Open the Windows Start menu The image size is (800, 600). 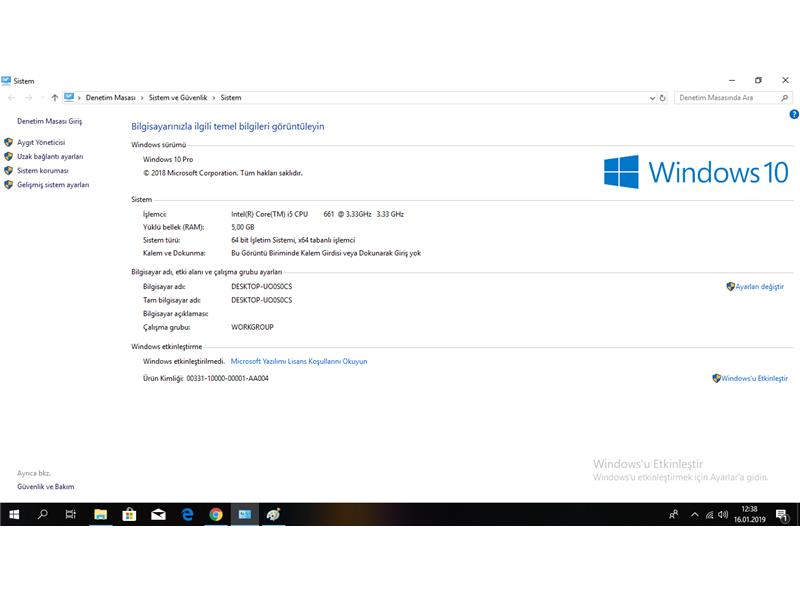[x=14, y=514]
